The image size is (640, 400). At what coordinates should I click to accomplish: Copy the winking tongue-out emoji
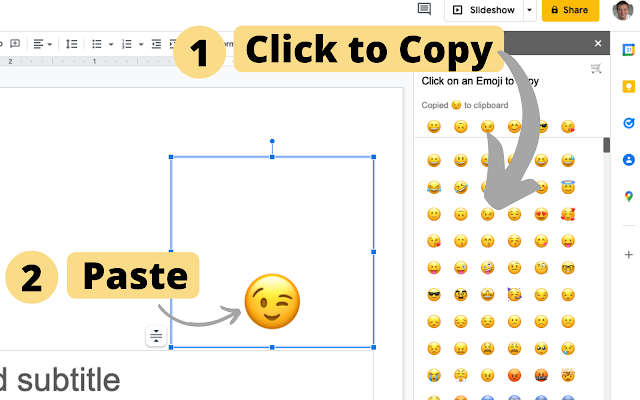coord(461,268)
